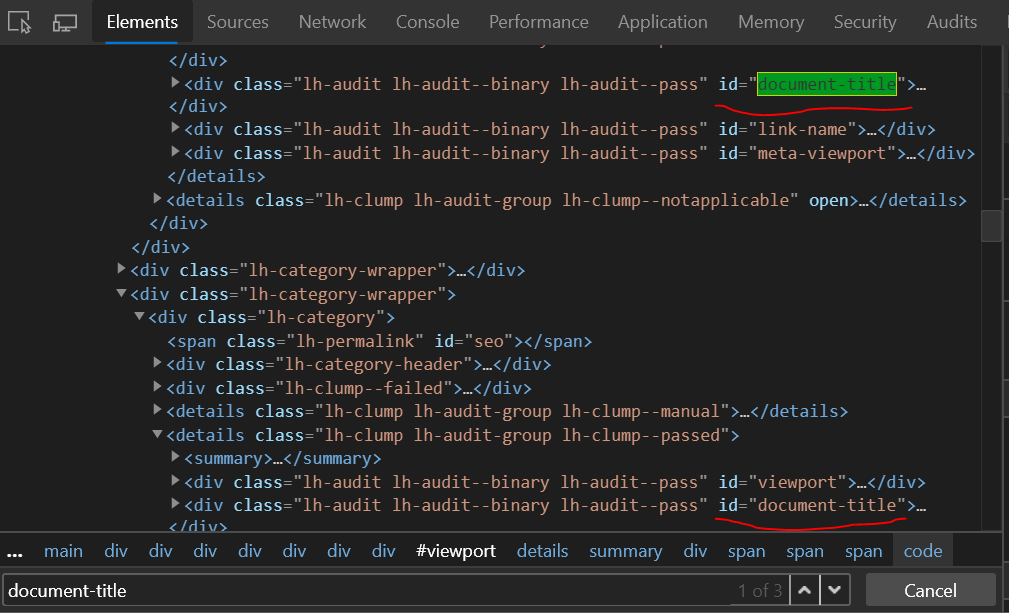
Task: Open the Security panel
Action: [x=864, y=21]
